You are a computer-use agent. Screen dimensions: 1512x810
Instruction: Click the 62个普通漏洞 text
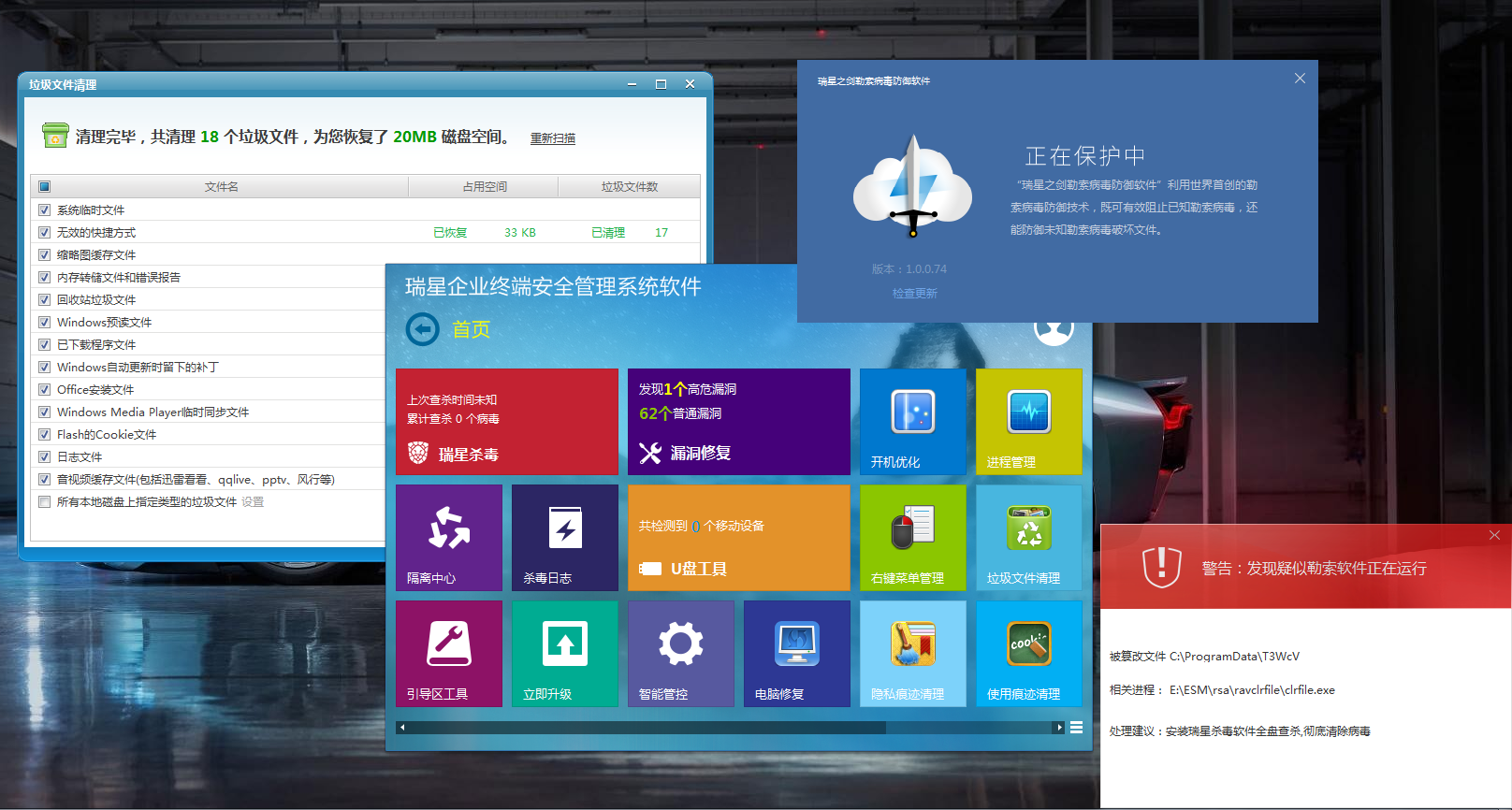pyautogui.click(x=680, y=413)
